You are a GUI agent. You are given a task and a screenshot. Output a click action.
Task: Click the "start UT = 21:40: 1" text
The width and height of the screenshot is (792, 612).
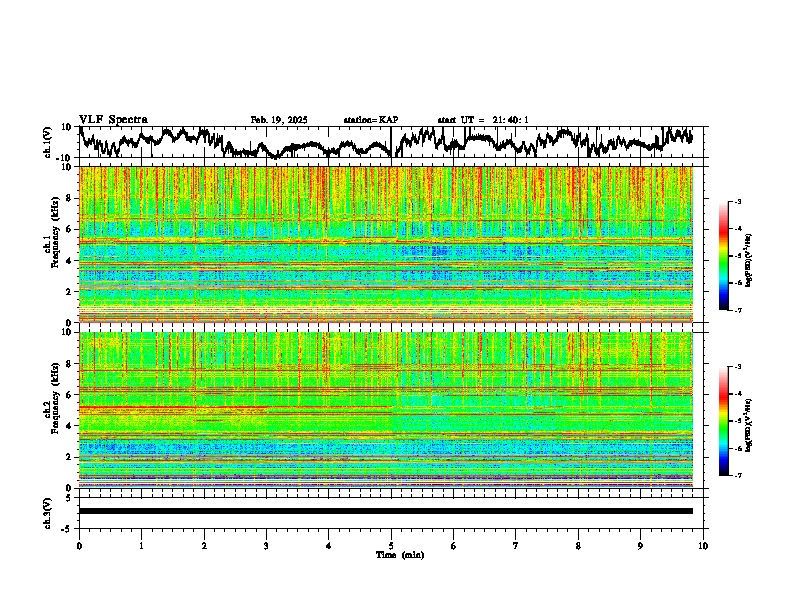(x=483, y=120)
